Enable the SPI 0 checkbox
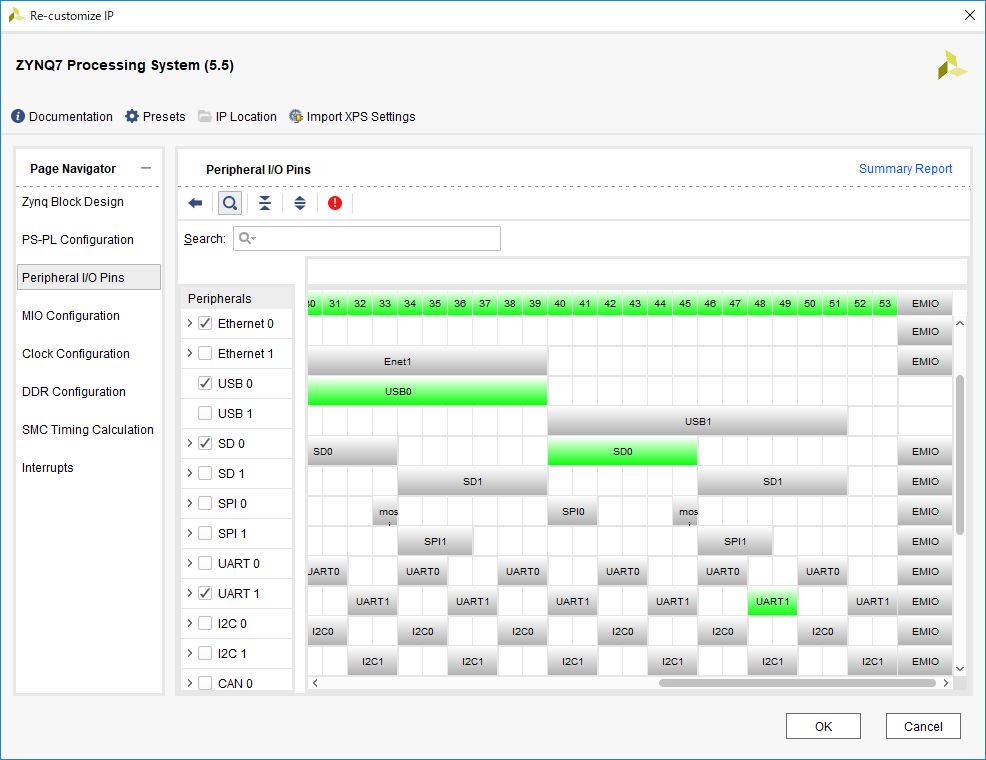The height and width of the screenshot is (760, 986). (x=205, y=504)
